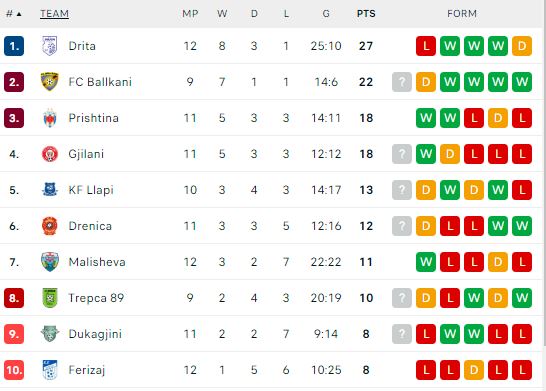
Task: Click Ferizaj's orange D form badge
Action: point(474,370)
